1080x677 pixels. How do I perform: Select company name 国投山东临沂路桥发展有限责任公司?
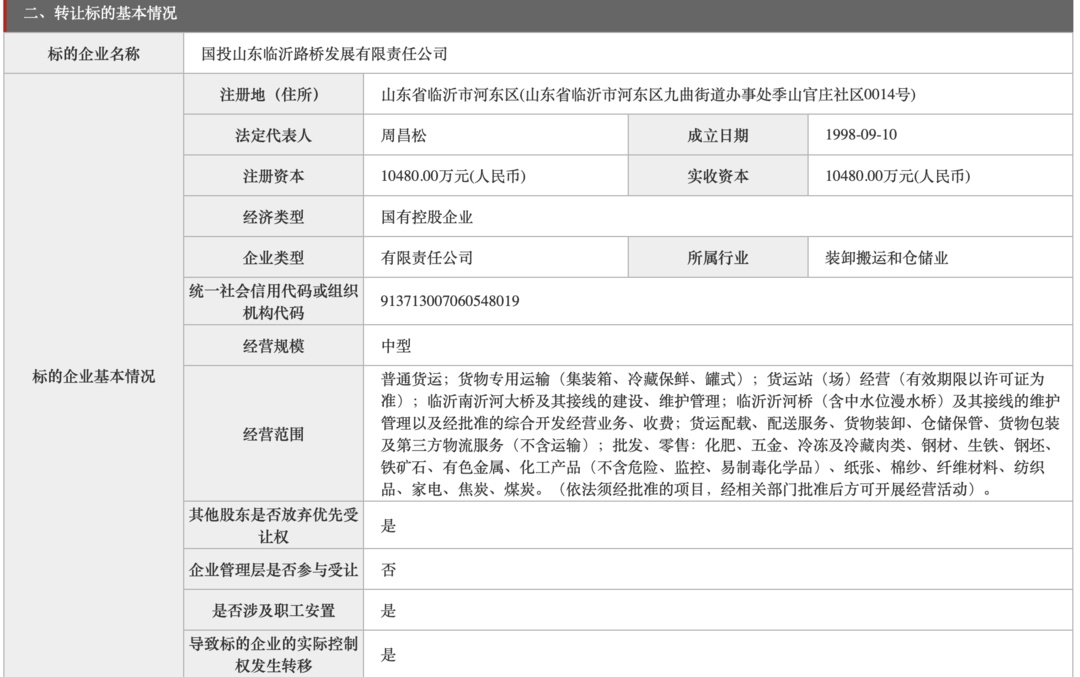coord(324,54)
